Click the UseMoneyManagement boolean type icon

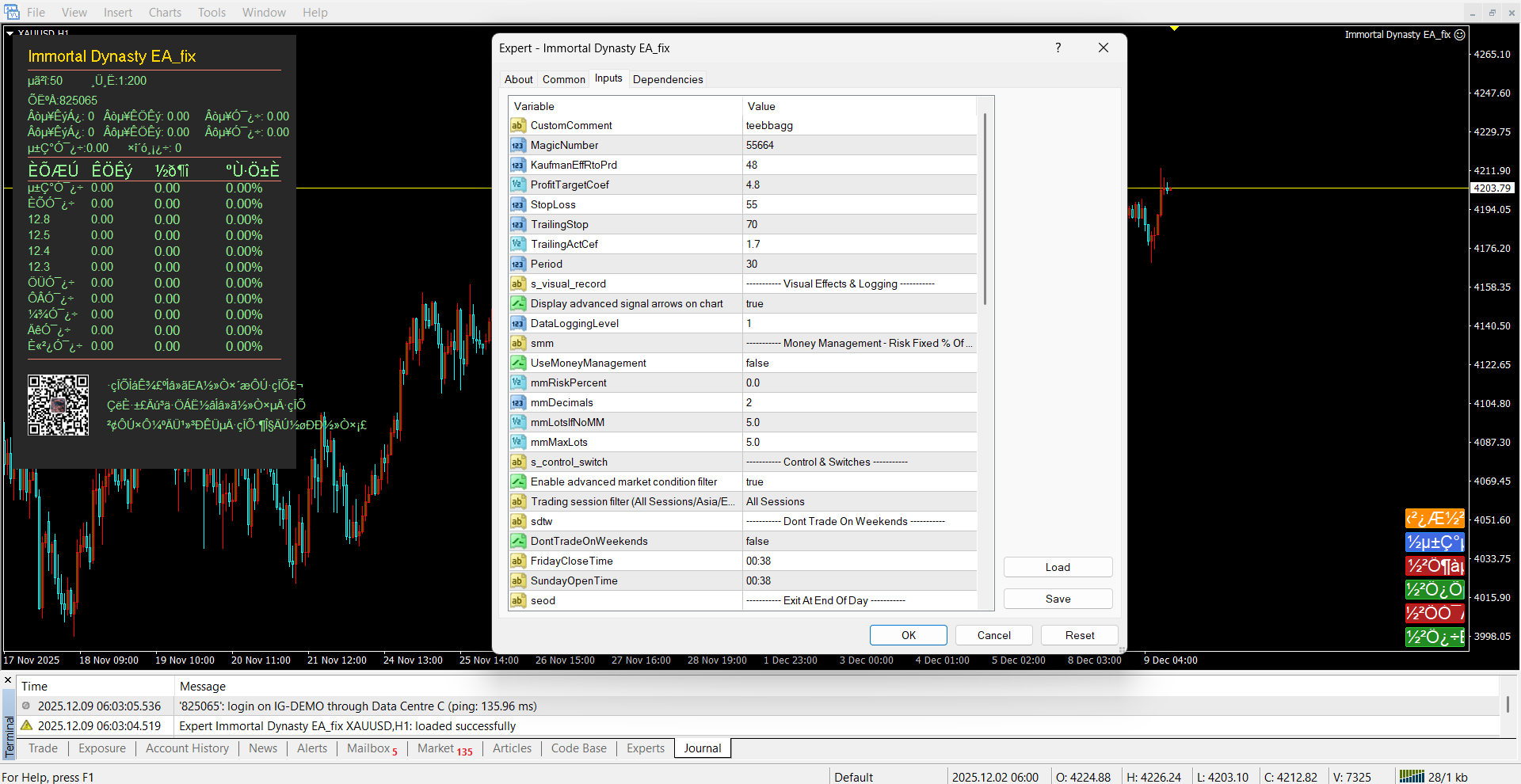click(x=517, y=363)
